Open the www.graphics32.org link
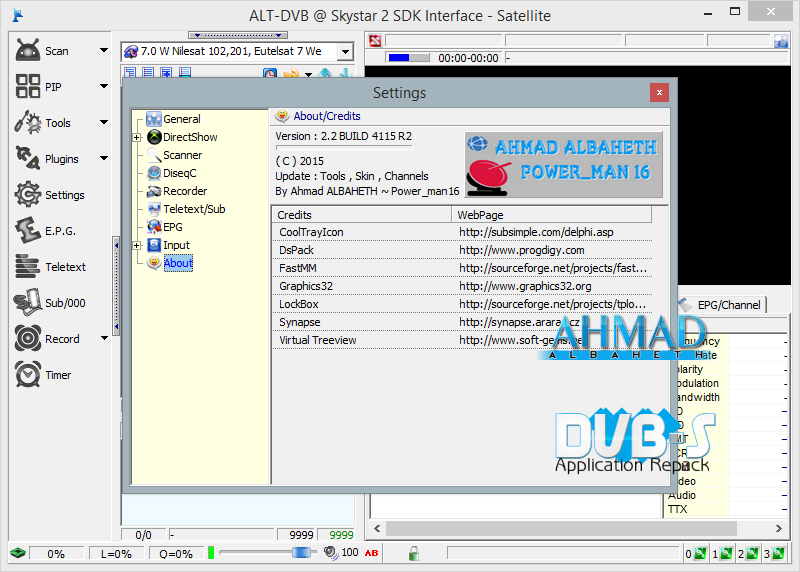This screenshot has width=800, height=572. [x=525, y=286]
